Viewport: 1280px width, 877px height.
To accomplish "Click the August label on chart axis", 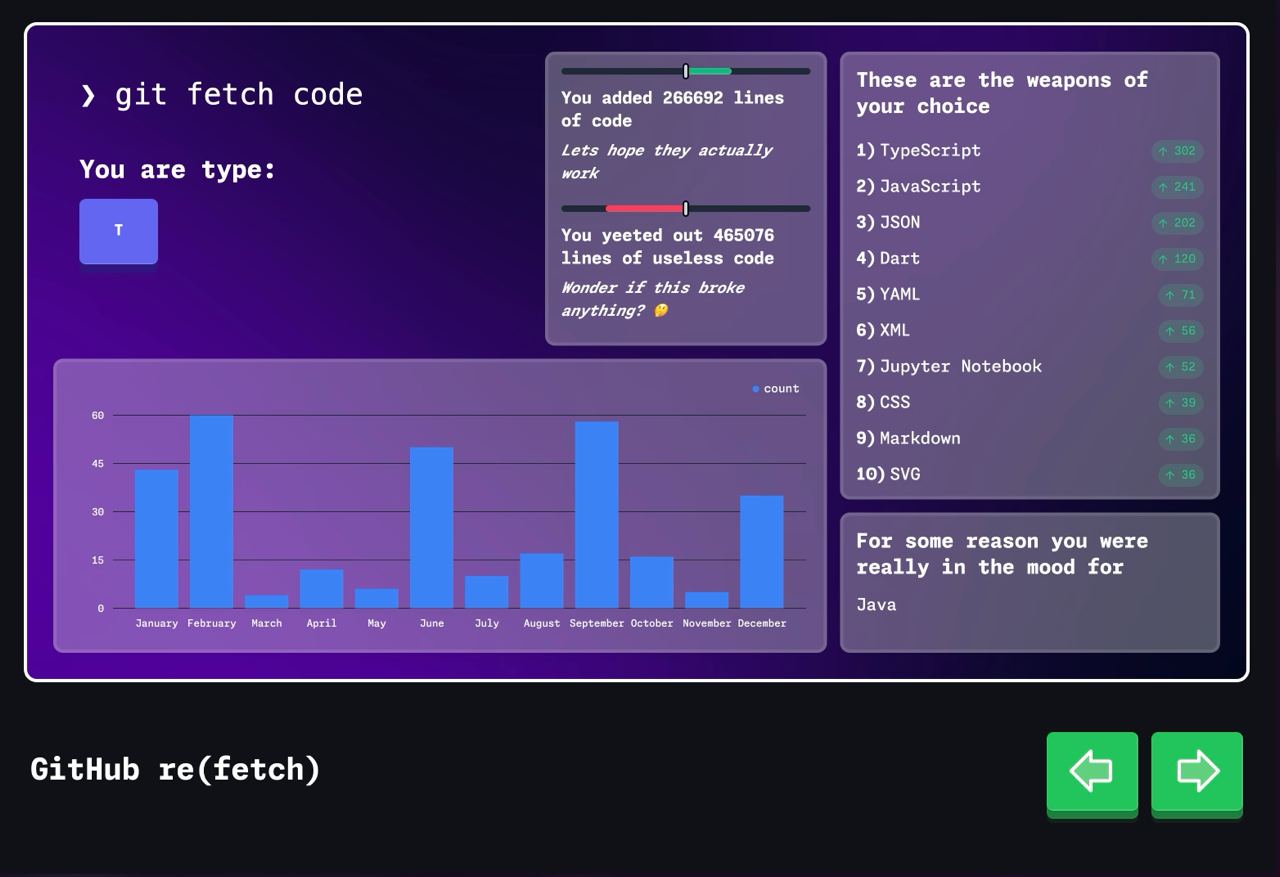I will tap(542, 623).
